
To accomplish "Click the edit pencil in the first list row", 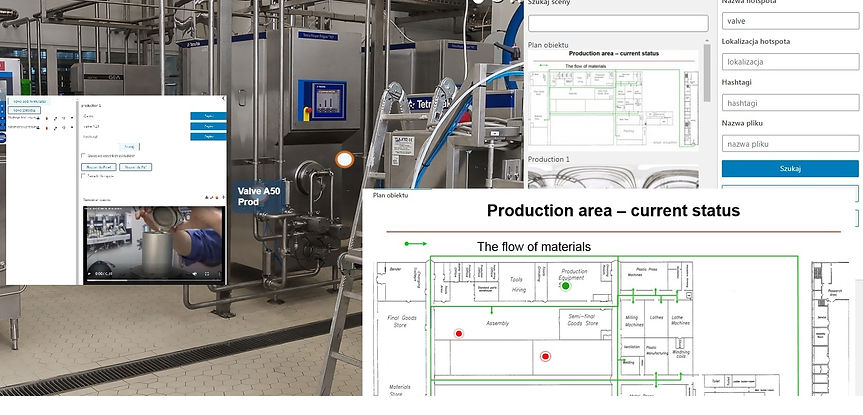I will tap(56, 118).
